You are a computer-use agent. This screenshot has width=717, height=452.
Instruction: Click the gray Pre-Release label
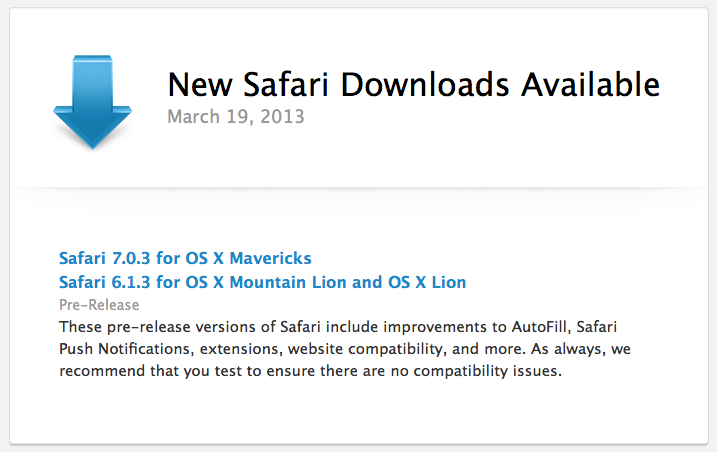tap(99, 304)
